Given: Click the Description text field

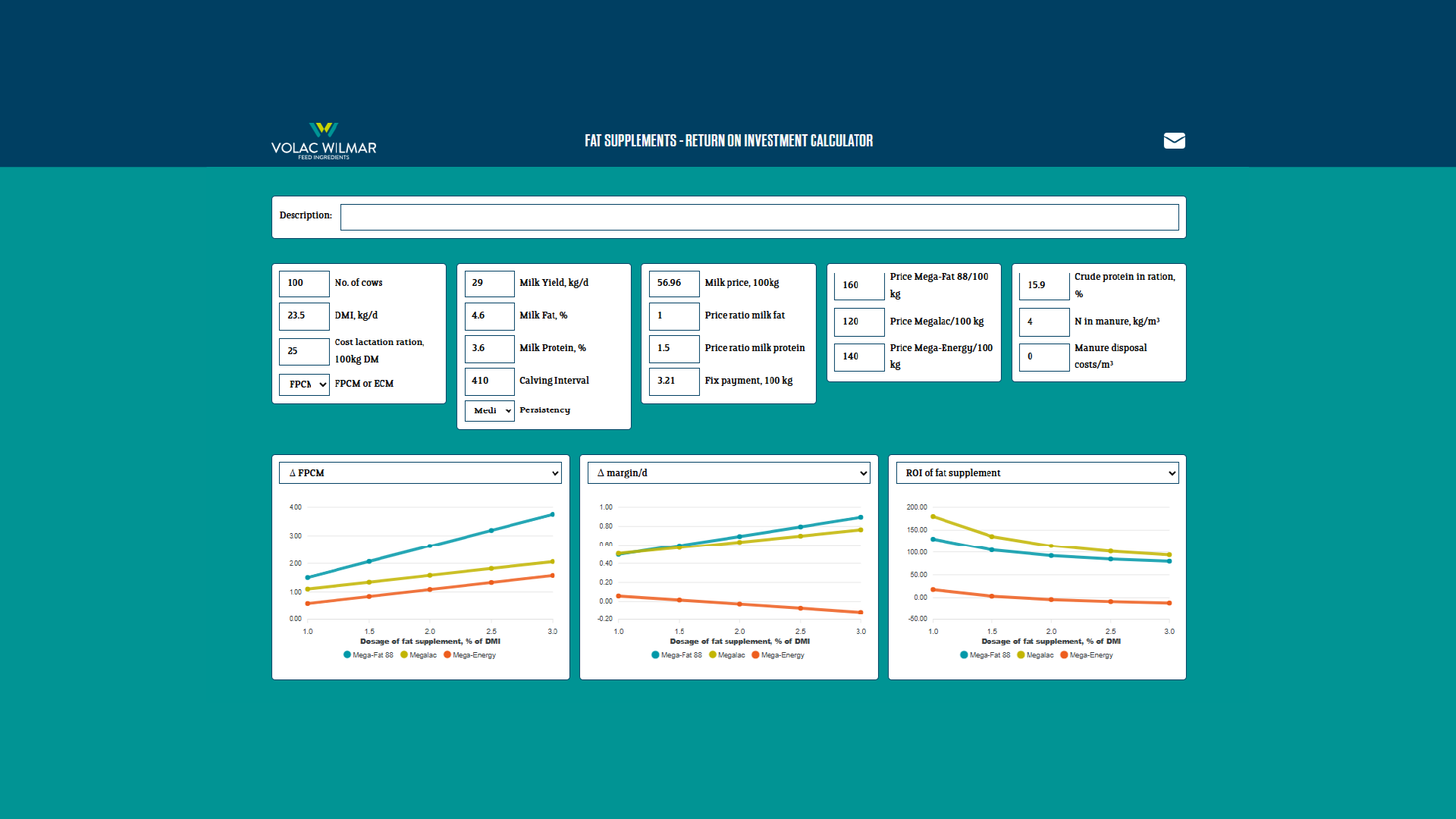Looking at the screenshot, I should click(759, 217).
